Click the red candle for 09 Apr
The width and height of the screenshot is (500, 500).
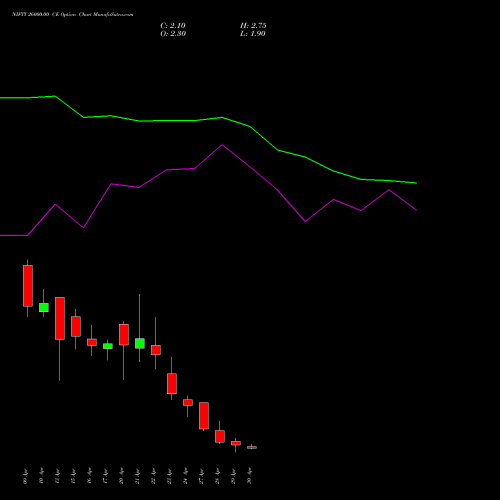click(x=28, y=286)
